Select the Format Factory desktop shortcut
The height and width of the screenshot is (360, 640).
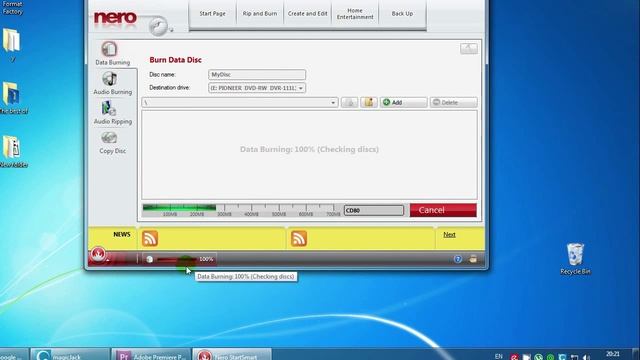point(12,8)
